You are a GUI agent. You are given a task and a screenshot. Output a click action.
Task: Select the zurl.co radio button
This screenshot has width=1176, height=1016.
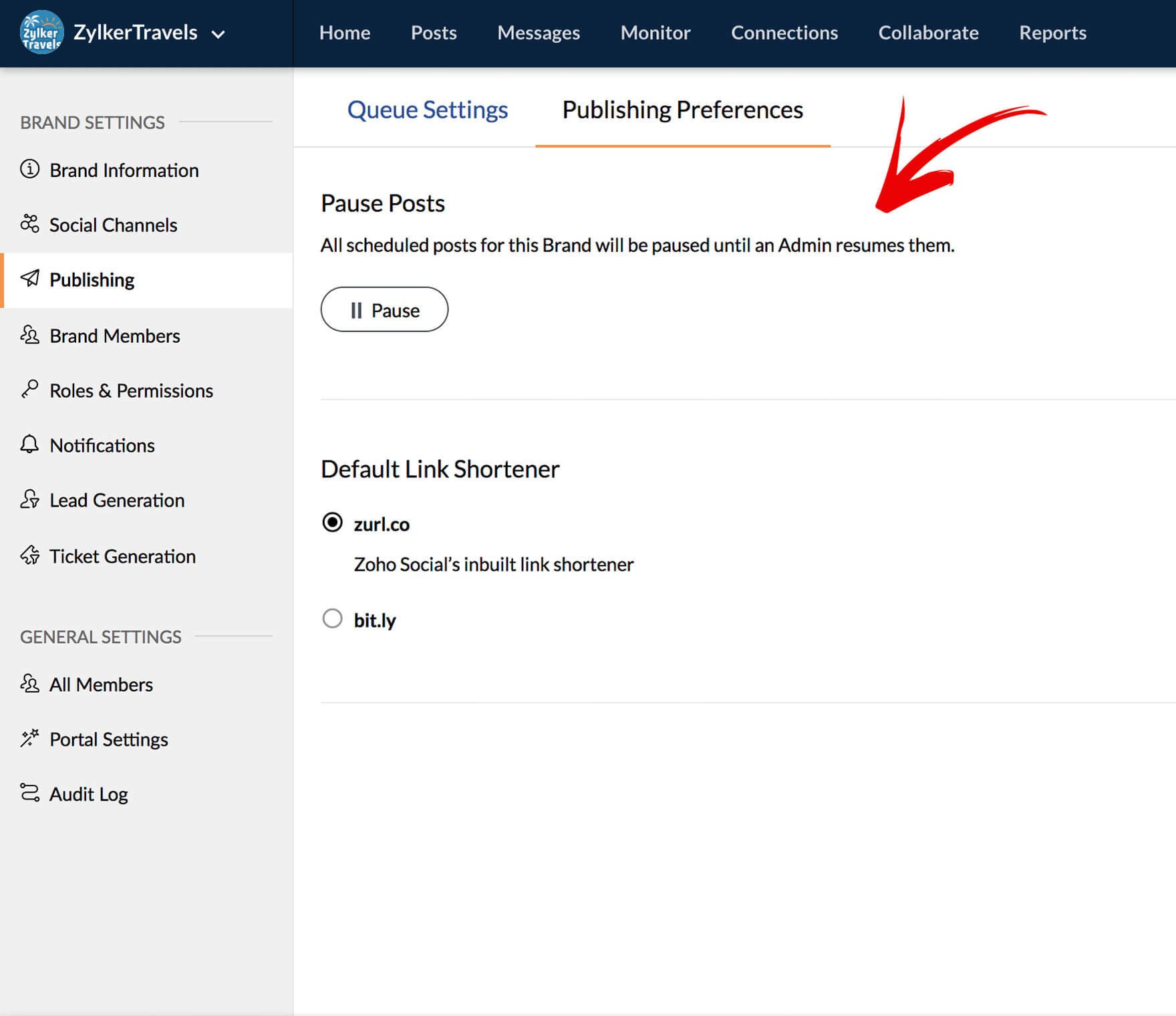pos(332,522)
